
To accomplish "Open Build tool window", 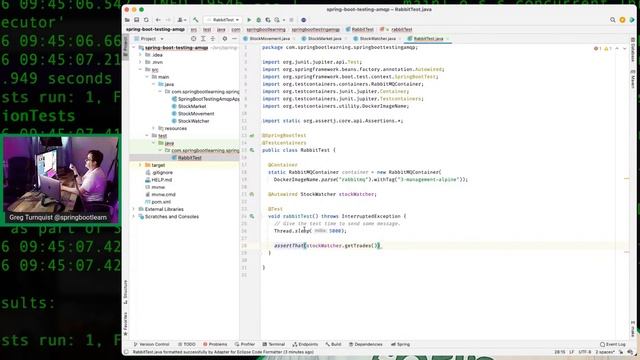I will 333,344.
